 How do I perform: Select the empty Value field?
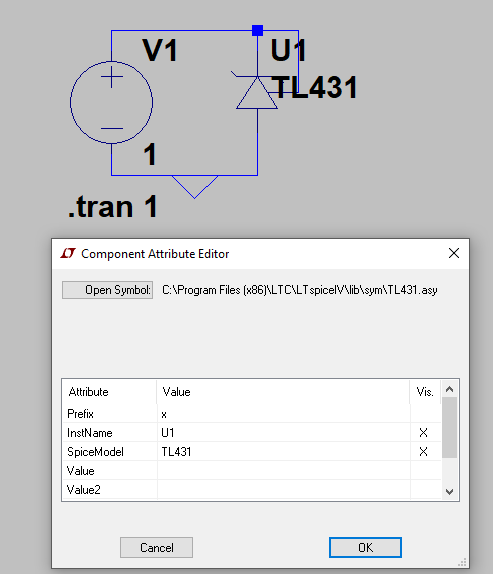point(284,470)
